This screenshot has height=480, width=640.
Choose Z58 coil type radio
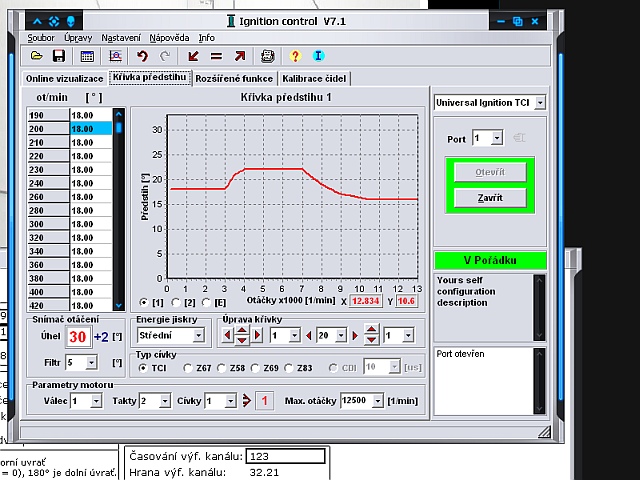pos(221,368)
